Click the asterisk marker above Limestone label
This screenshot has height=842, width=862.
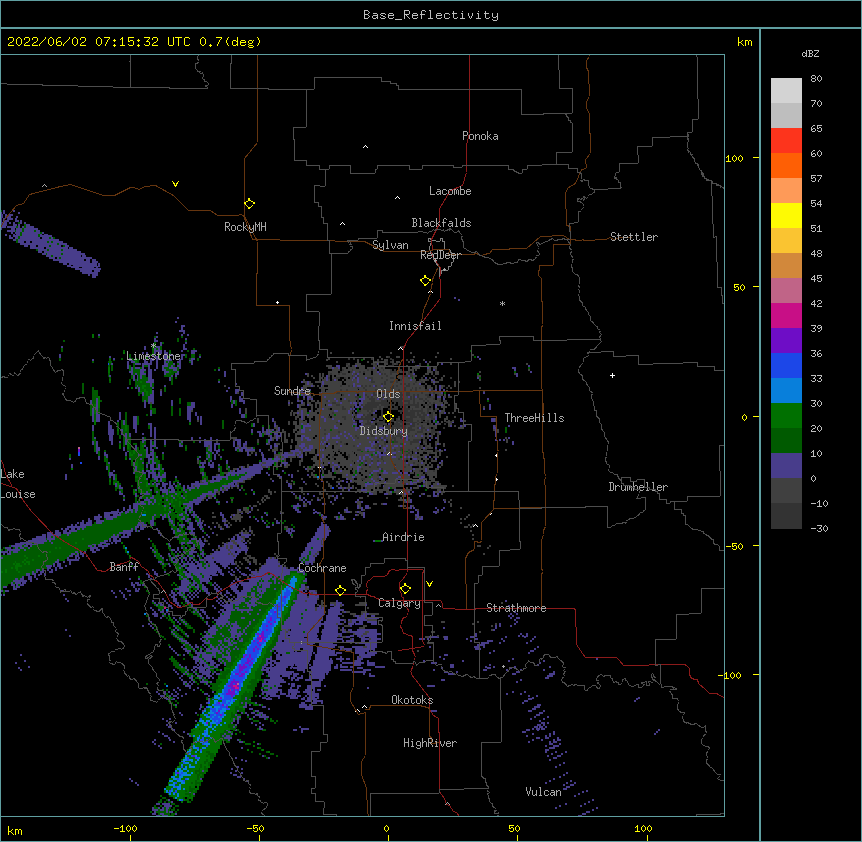[x=153, y=346]
